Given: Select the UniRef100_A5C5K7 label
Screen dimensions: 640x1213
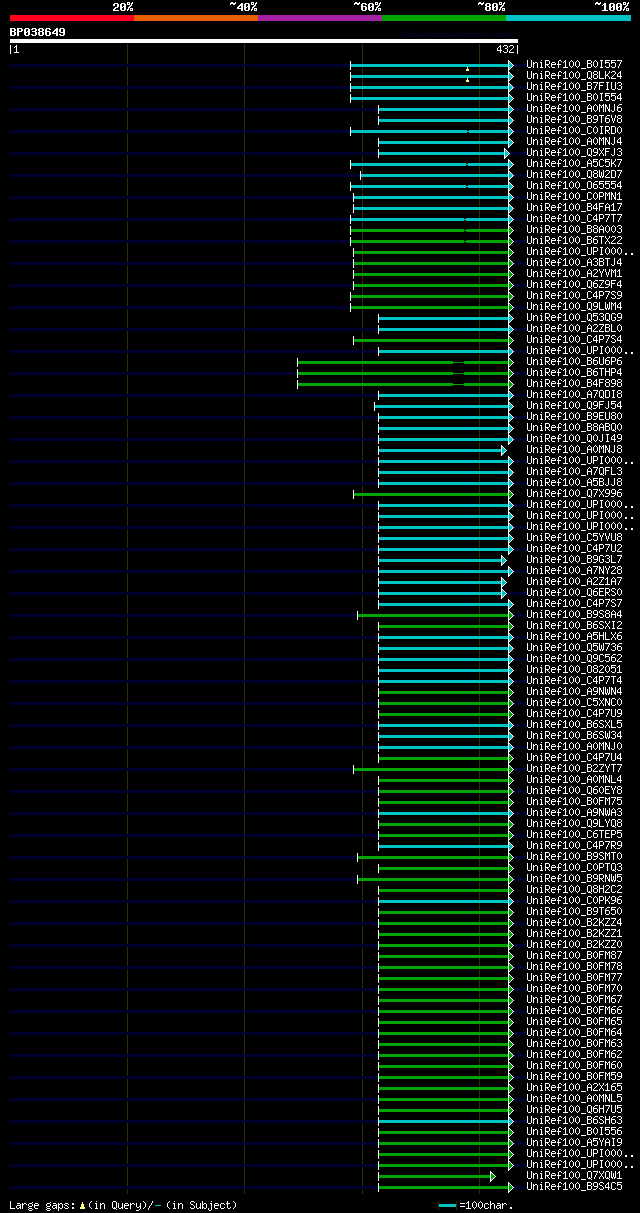Looking at the screenshot, I should click(574, 163).
